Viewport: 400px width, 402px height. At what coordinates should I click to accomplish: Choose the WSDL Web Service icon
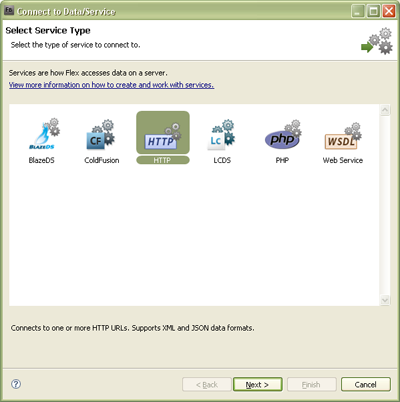click(x=343, y=136)
